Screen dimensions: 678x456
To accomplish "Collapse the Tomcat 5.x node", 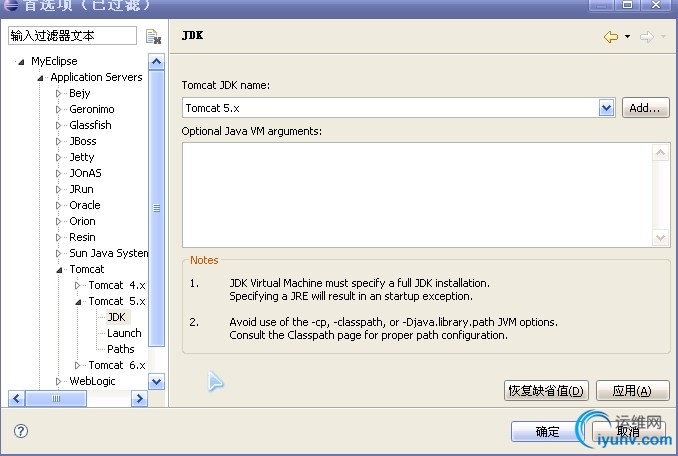I will coord(78,302).
